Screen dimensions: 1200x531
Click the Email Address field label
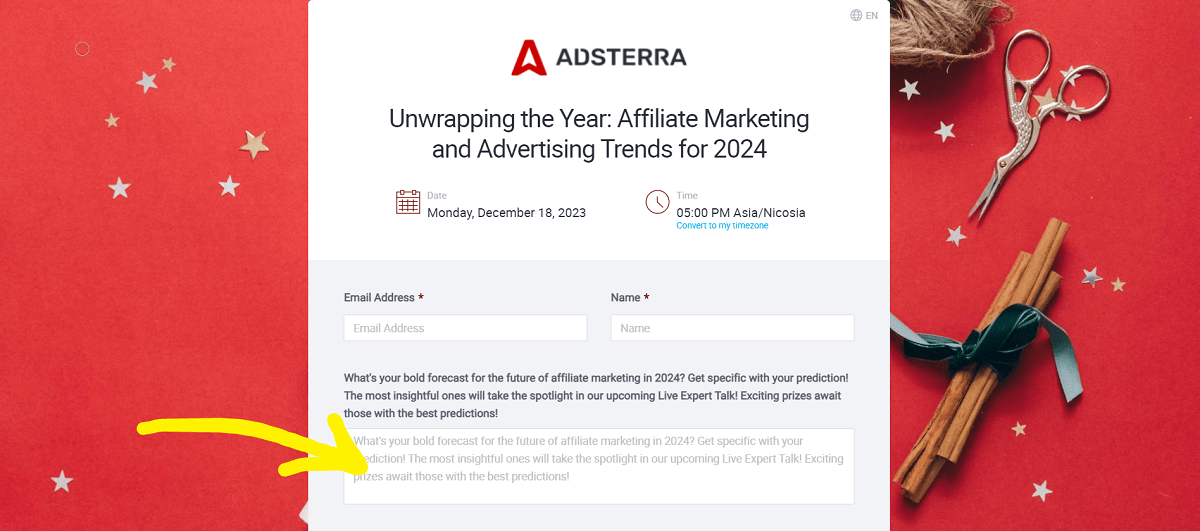(x=379, y=298)
